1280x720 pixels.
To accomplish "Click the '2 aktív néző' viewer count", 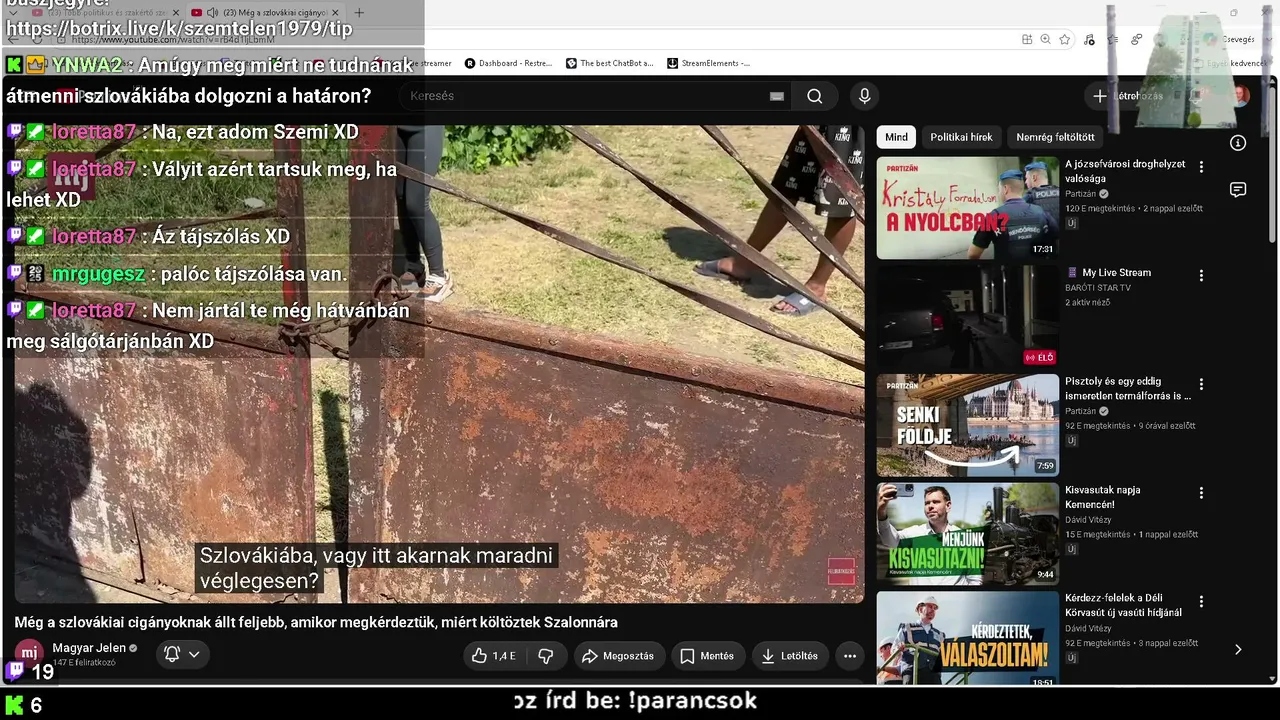I will pos(1088,302).
